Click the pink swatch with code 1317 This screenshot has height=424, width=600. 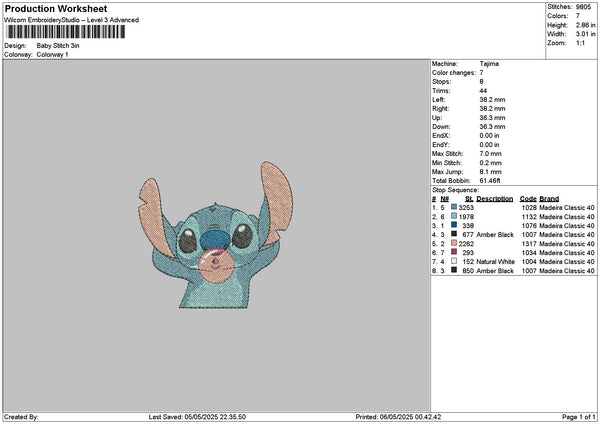click(456, 243)
